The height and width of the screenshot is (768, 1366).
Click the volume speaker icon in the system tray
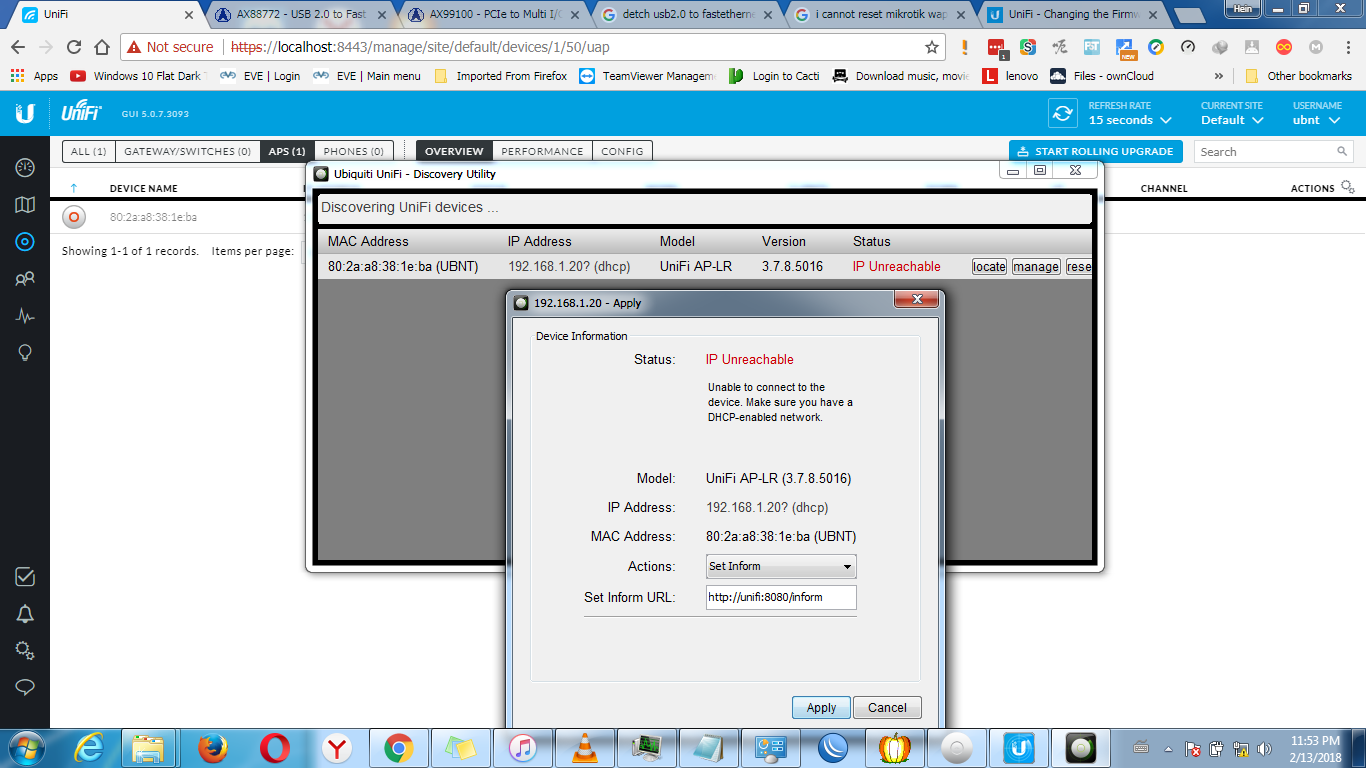(1264, 748)
